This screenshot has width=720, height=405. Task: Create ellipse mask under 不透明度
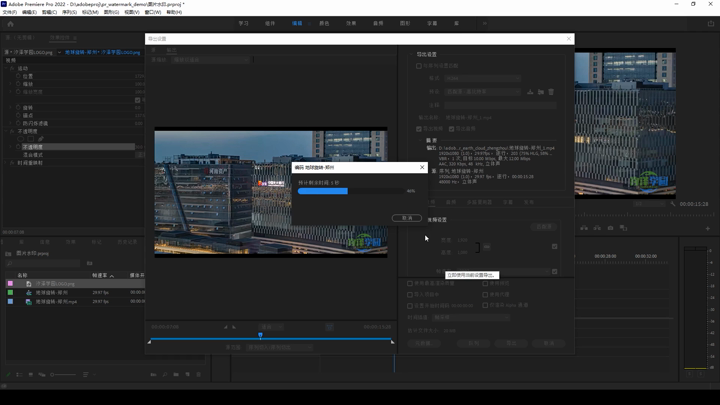tap(20, 138)
